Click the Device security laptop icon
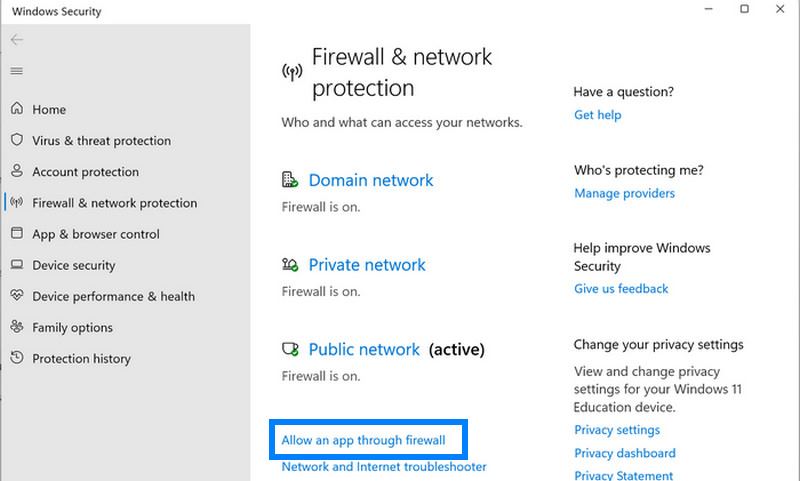This screenshot has height=481, width=800. [17, 265]
